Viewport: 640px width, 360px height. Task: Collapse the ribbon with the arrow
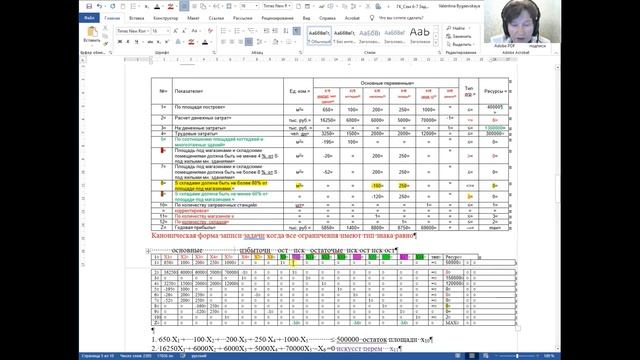click(x=556, y=53)
